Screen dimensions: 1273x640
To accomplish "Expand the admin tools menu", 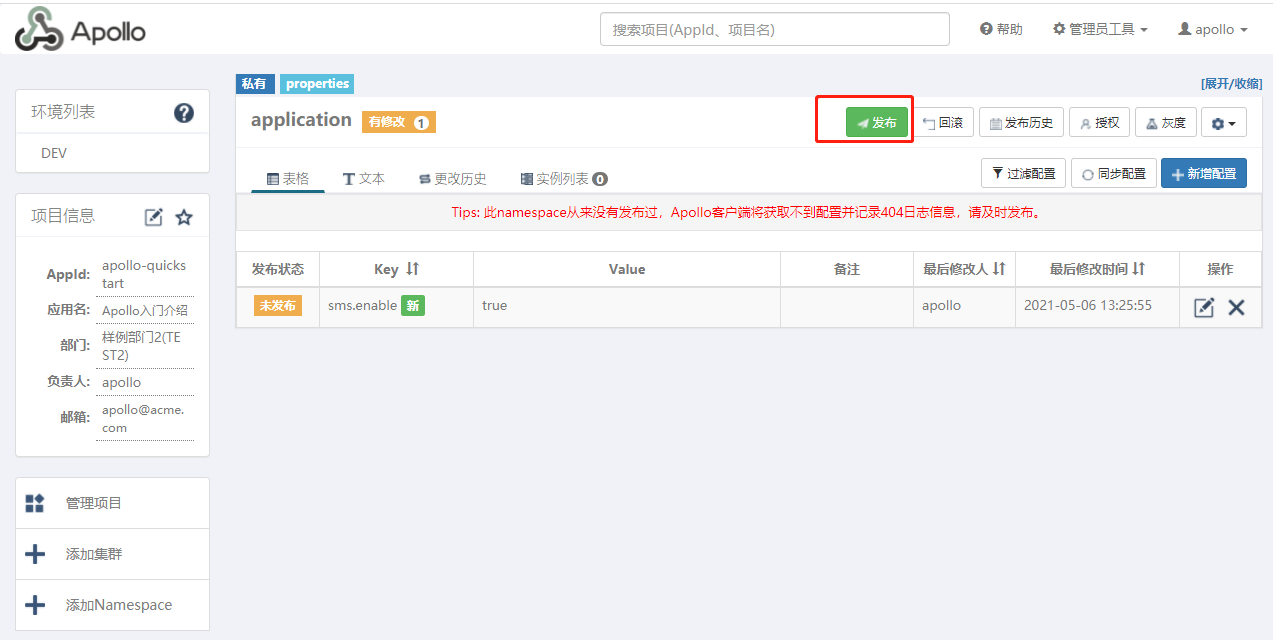I will click(x=1100, y=29).
